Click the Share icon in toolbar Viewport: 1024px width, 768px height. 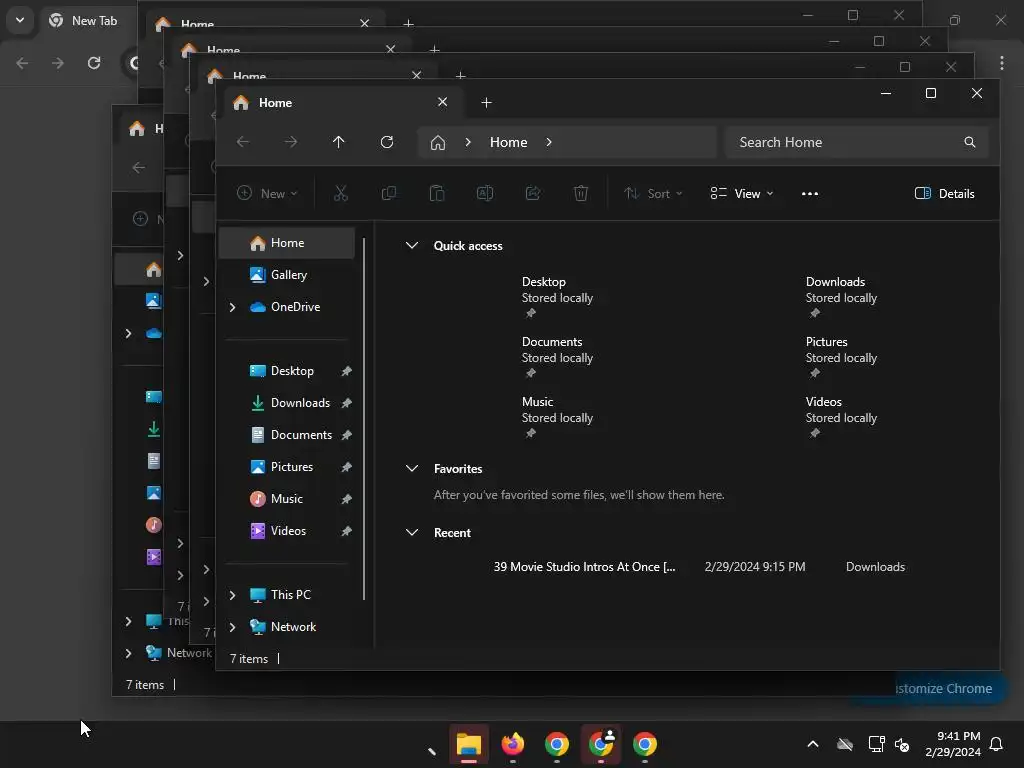pos(533,193)
